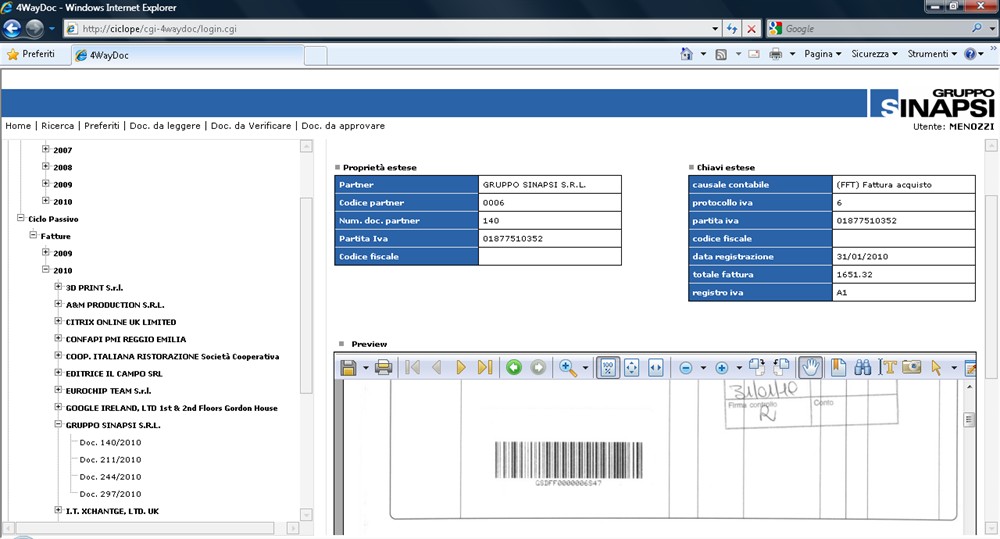Open zoom tool dropdown arrow
The width and height of the screenshot is (1000, 539).
(x=585, y=368)
